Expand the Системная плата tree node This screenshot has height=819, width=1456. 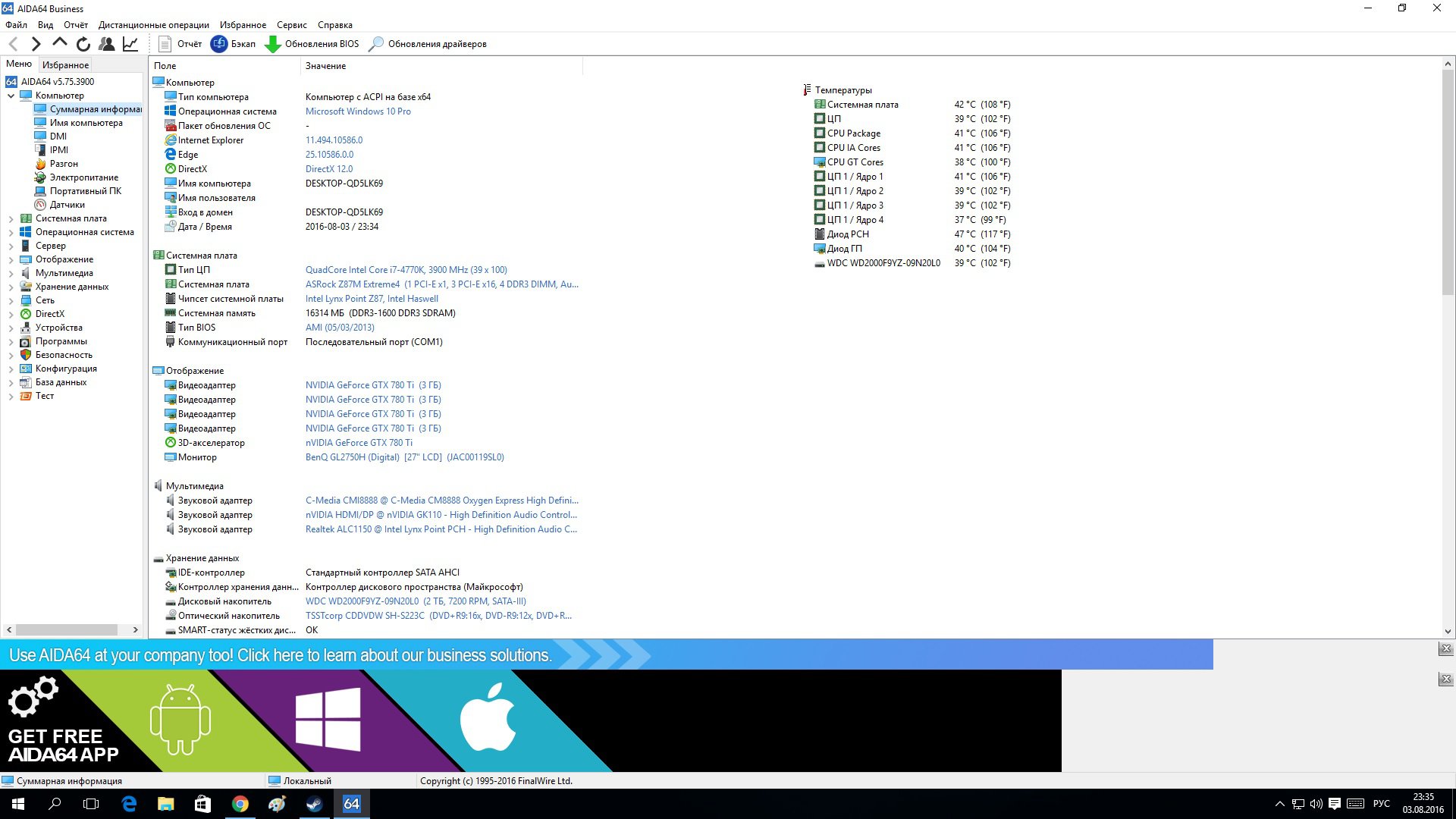(x=11, y=218)
